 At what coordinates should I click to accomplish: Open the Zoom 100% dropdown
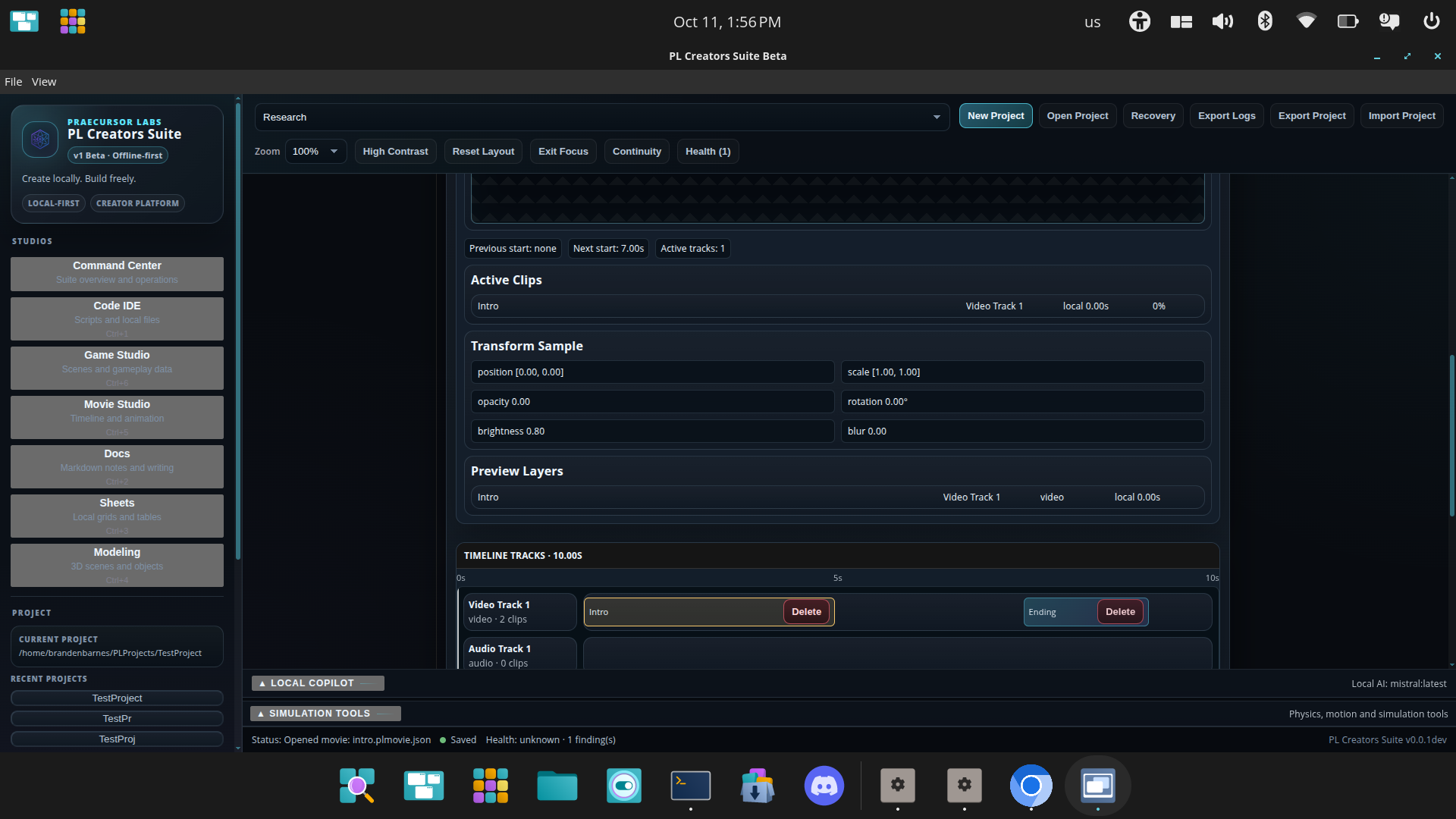tap(315, 152)
